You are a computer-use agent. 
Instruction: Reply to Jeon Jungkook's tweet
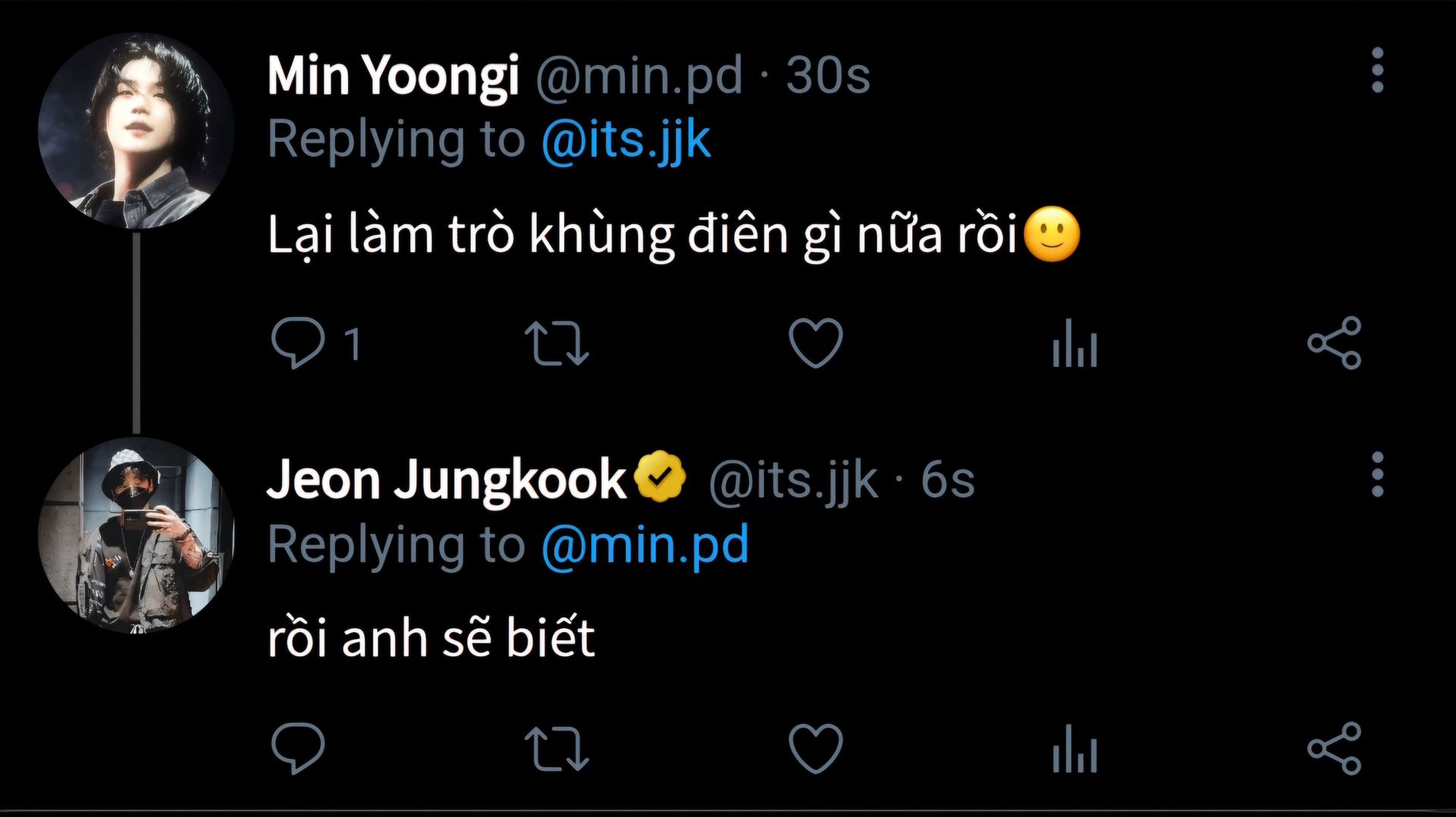pyautogui.click(x=298, y=749)
